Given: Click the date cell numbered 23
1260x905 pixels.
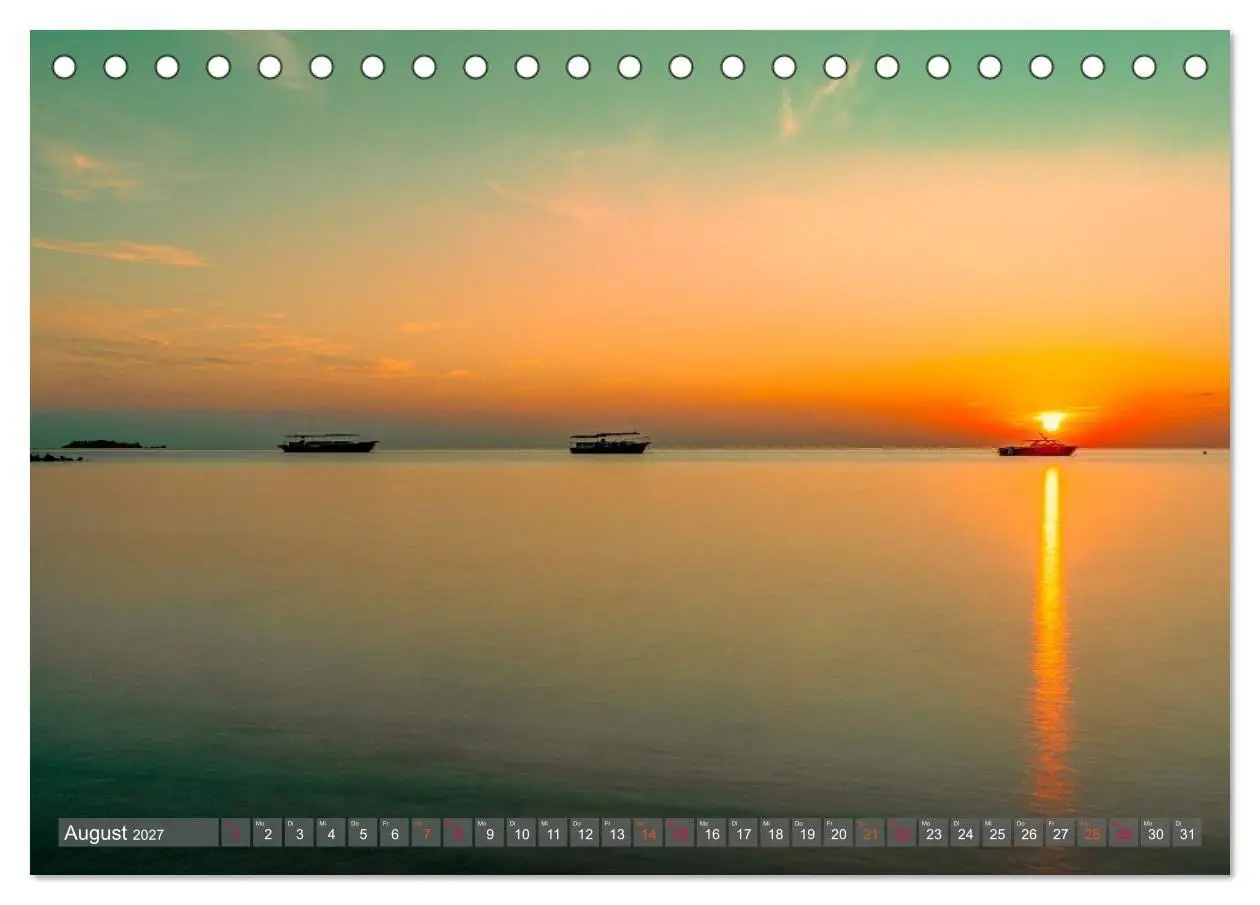Looking at the screenshot, I should point(933,833).
